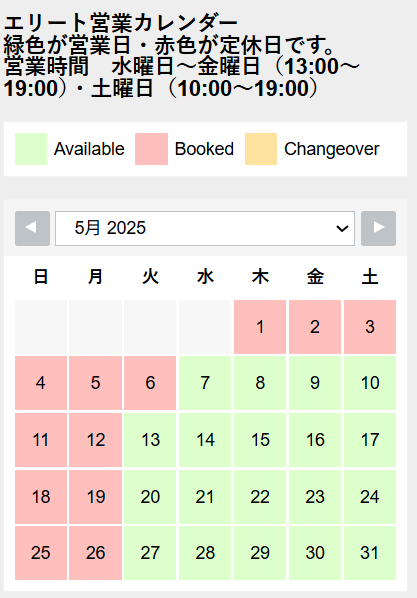Select May 28 Wednesday cell
This screenshot has width=417, height=598.
[x=205, y=553]
